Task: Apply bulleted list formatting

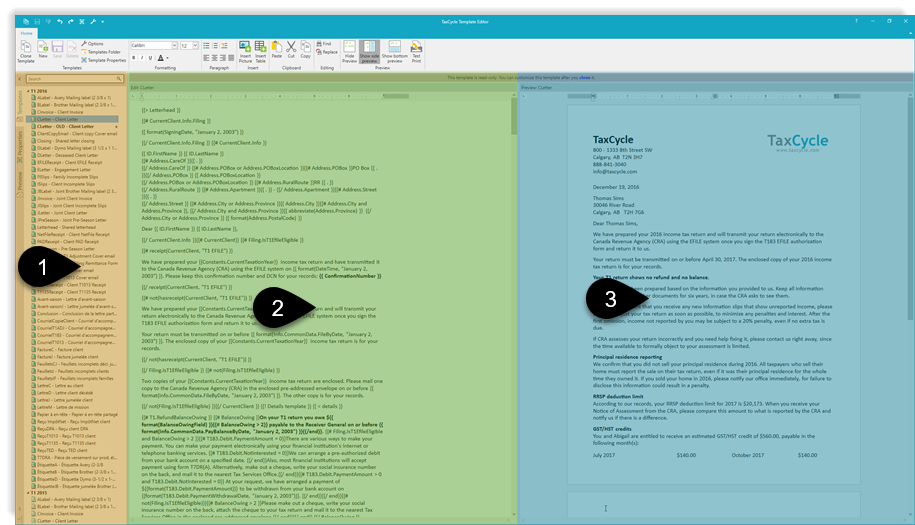Action: (206, 46)
